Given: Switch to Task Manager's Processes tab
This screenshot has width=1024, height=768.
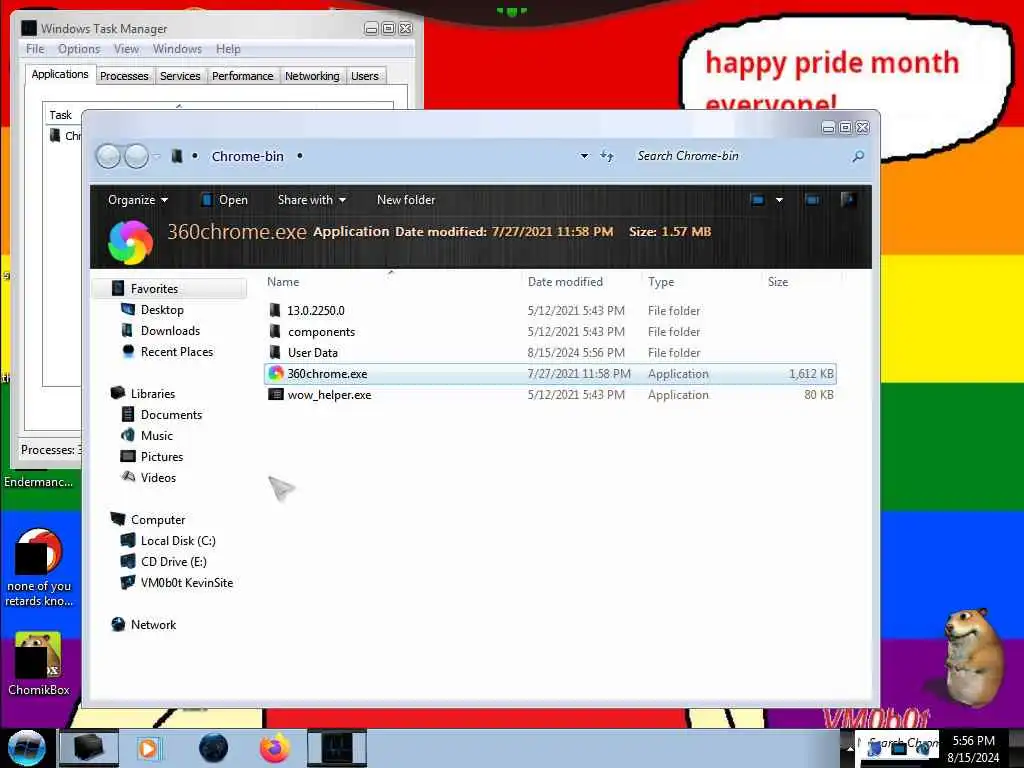Looking at the screenshot, I should click(x=124, y=76).
